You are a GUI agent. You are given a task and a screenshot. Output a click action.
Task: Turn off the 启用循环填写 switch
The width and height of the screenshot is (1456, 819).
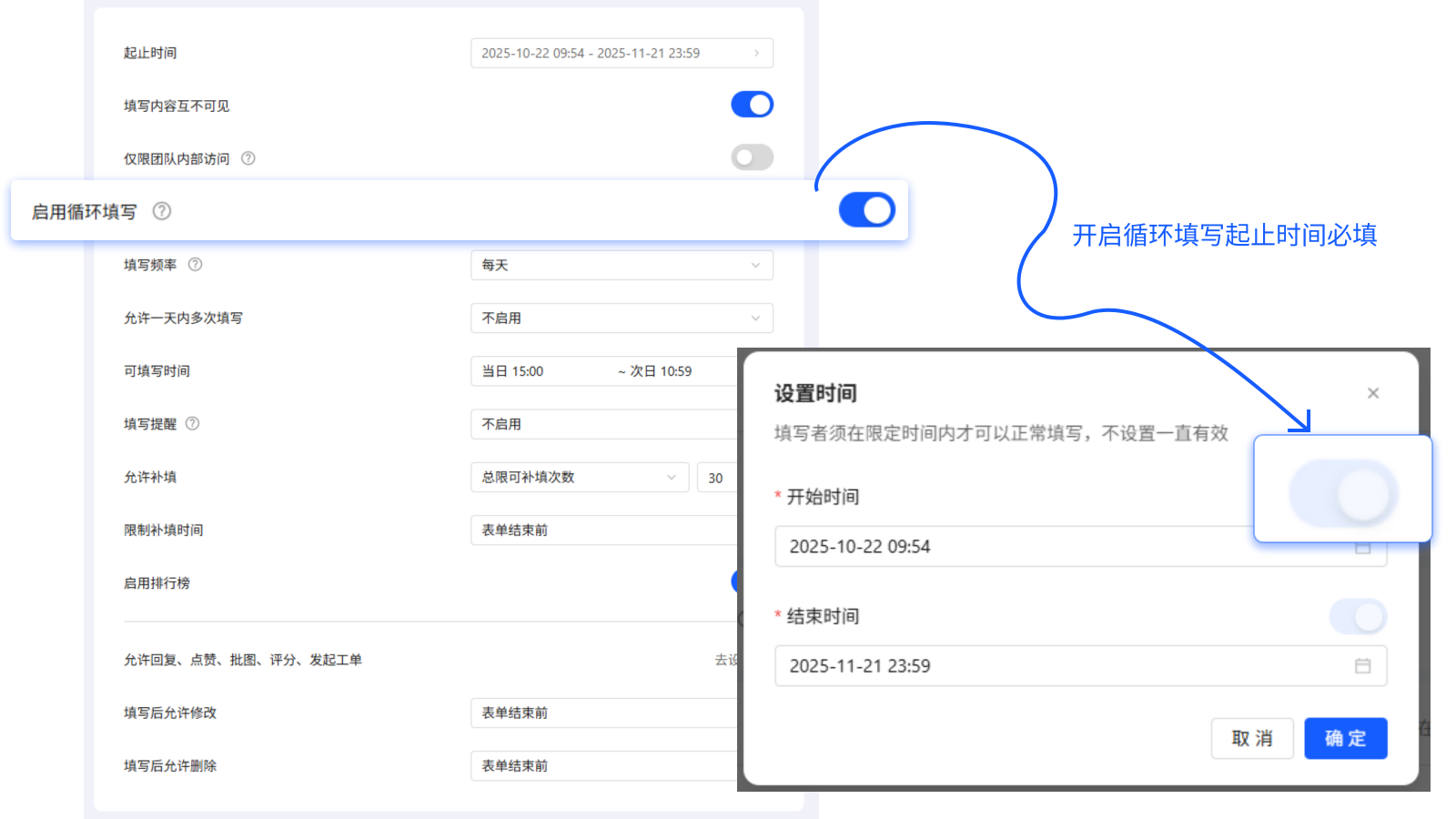click(x=867, y=209)
